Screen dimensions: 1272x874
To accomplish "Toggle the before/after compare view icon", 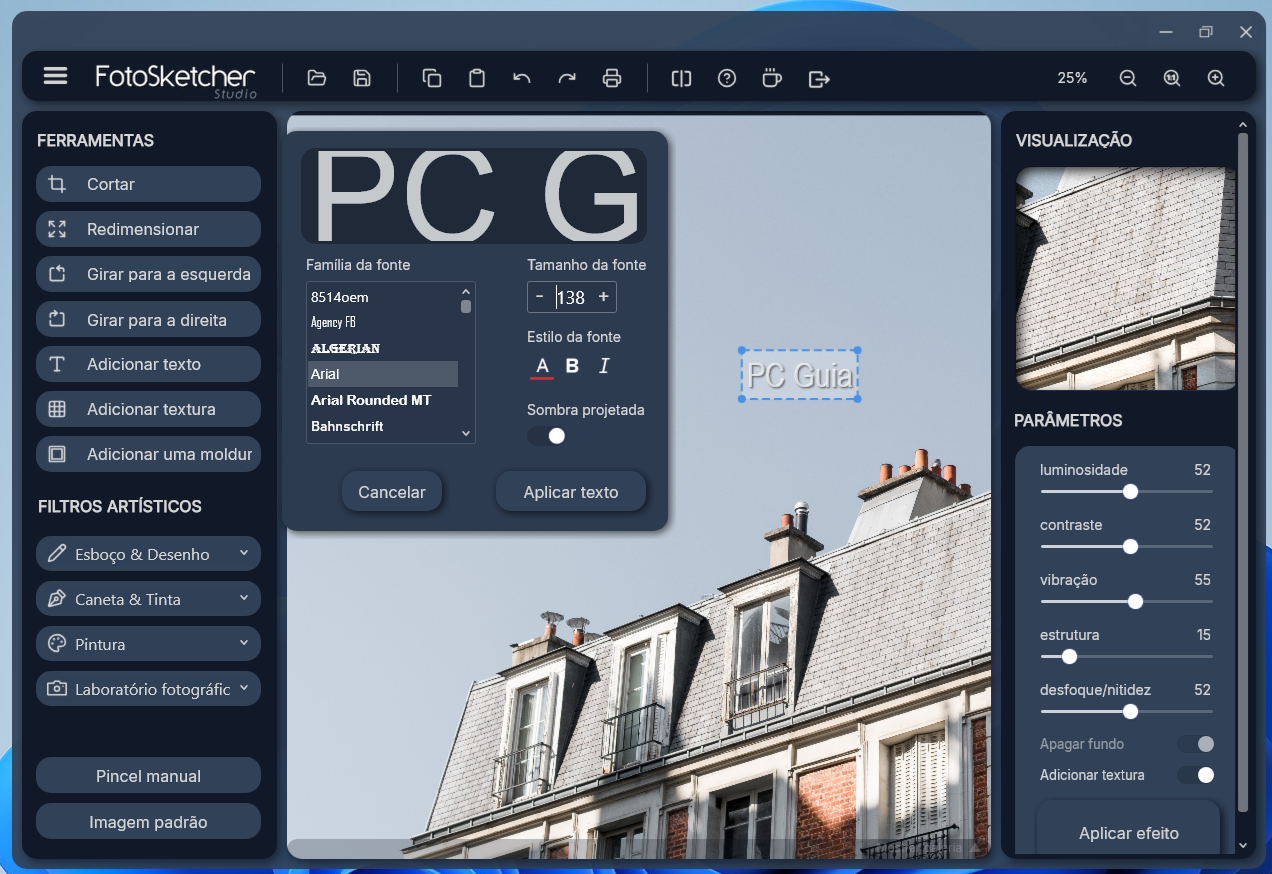I will 681,78.
